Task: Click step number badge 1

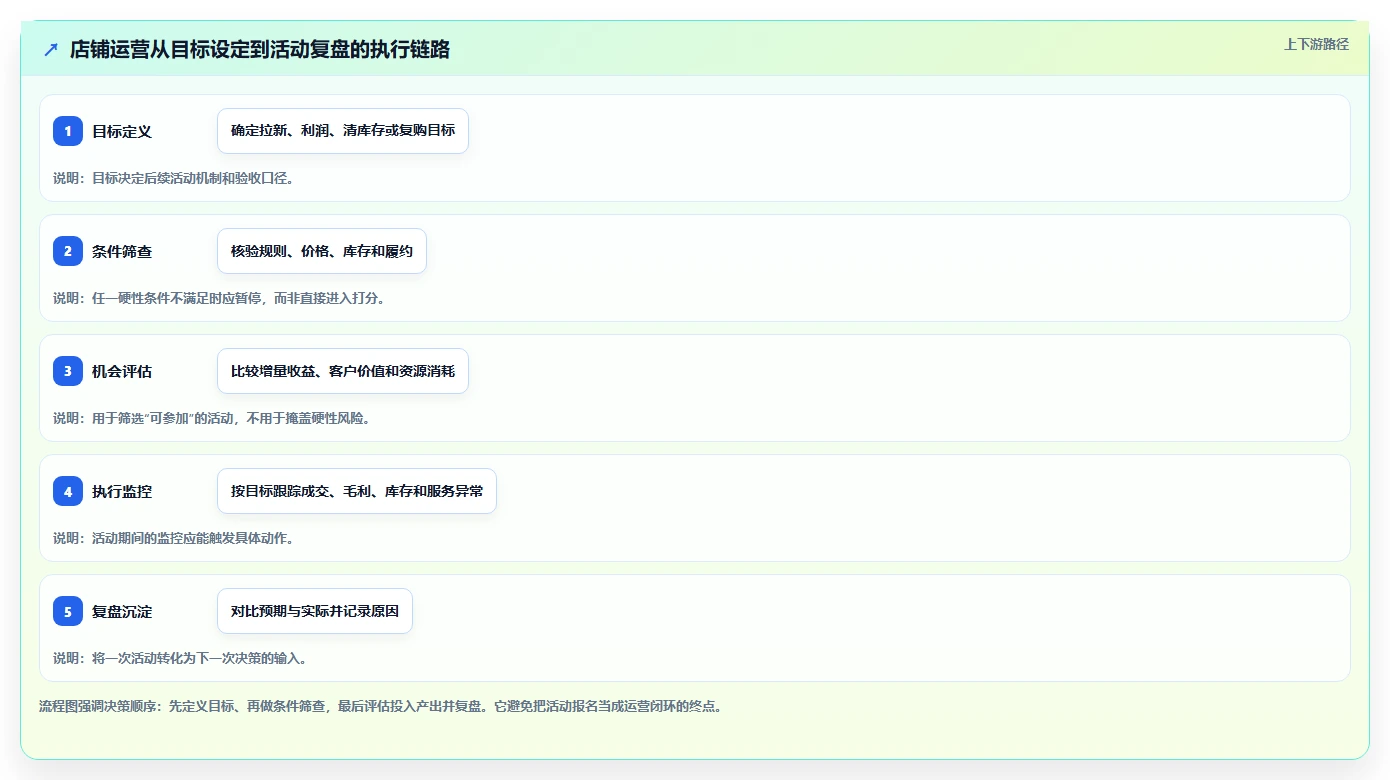Action: point(68,131)
